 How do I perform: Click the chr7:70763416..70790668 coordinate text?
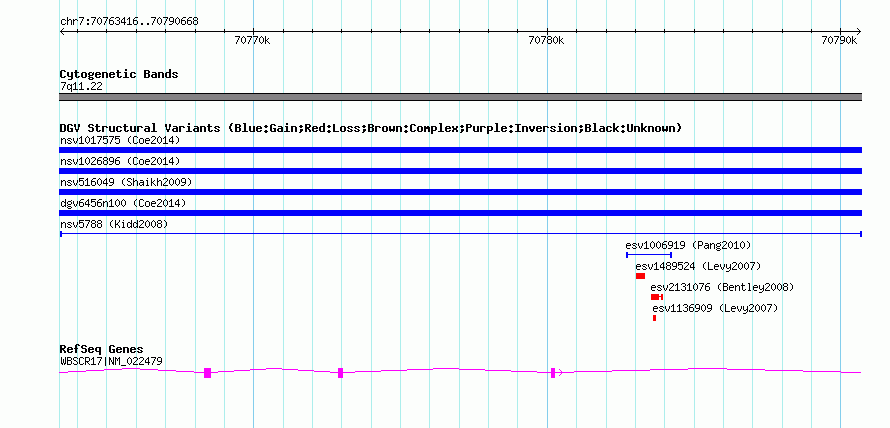pos(129,22)
